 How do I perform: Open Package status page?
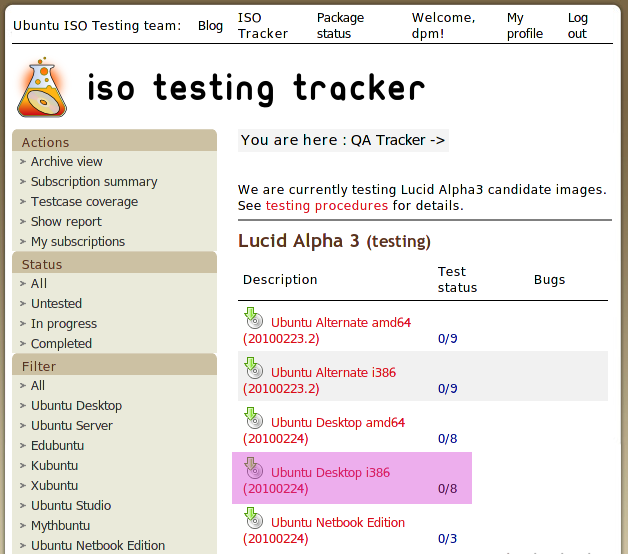(340, 26)
